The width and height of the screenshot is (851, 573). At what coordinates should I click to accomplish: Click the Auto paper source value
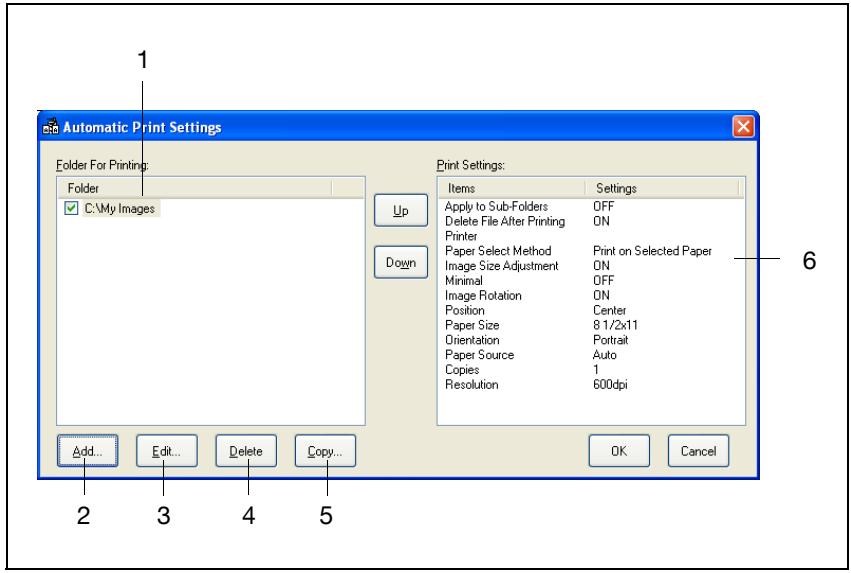tap(604, 354)
